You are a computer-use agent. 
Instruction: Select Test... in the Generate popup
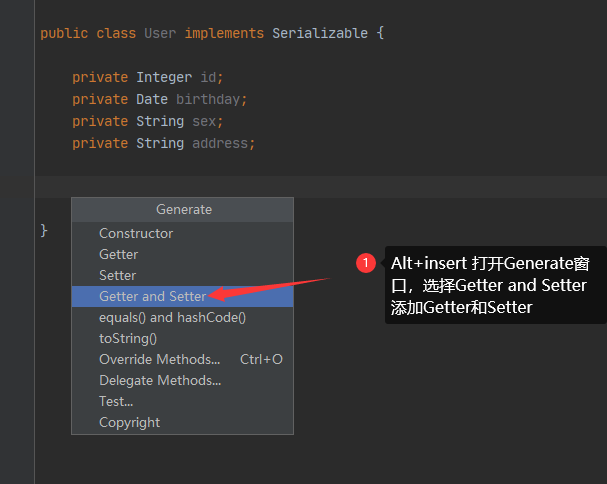pos(116,401)
